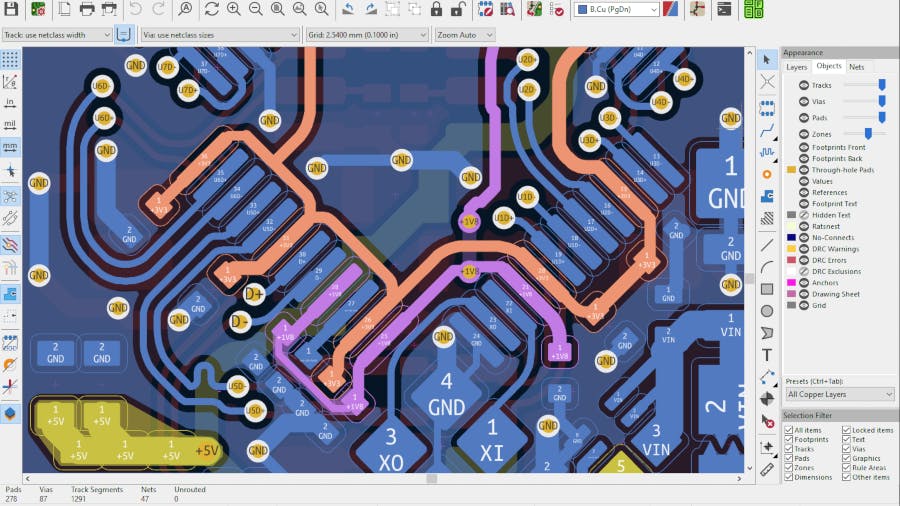This screenshot has height=506, width=900.
Task: Click Anchors magenta color swatch
Action: pyautogui.click(x=792, y=283)
